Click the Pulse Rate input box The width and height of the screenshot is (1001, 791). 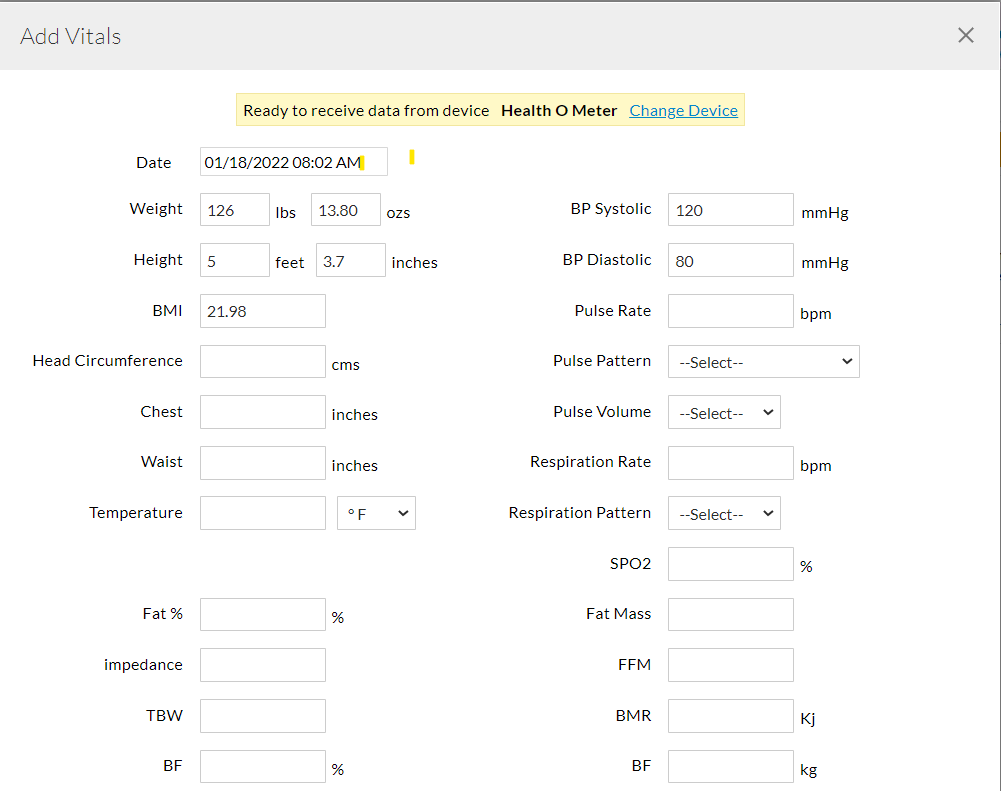point(730,311)
